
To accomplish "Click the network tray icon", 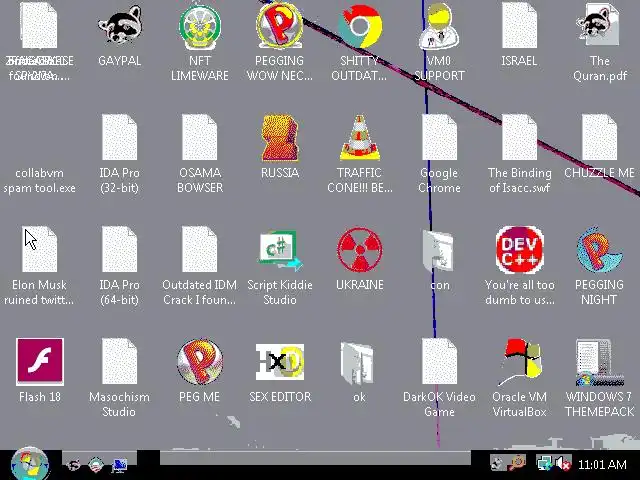I will click(544, 464).
